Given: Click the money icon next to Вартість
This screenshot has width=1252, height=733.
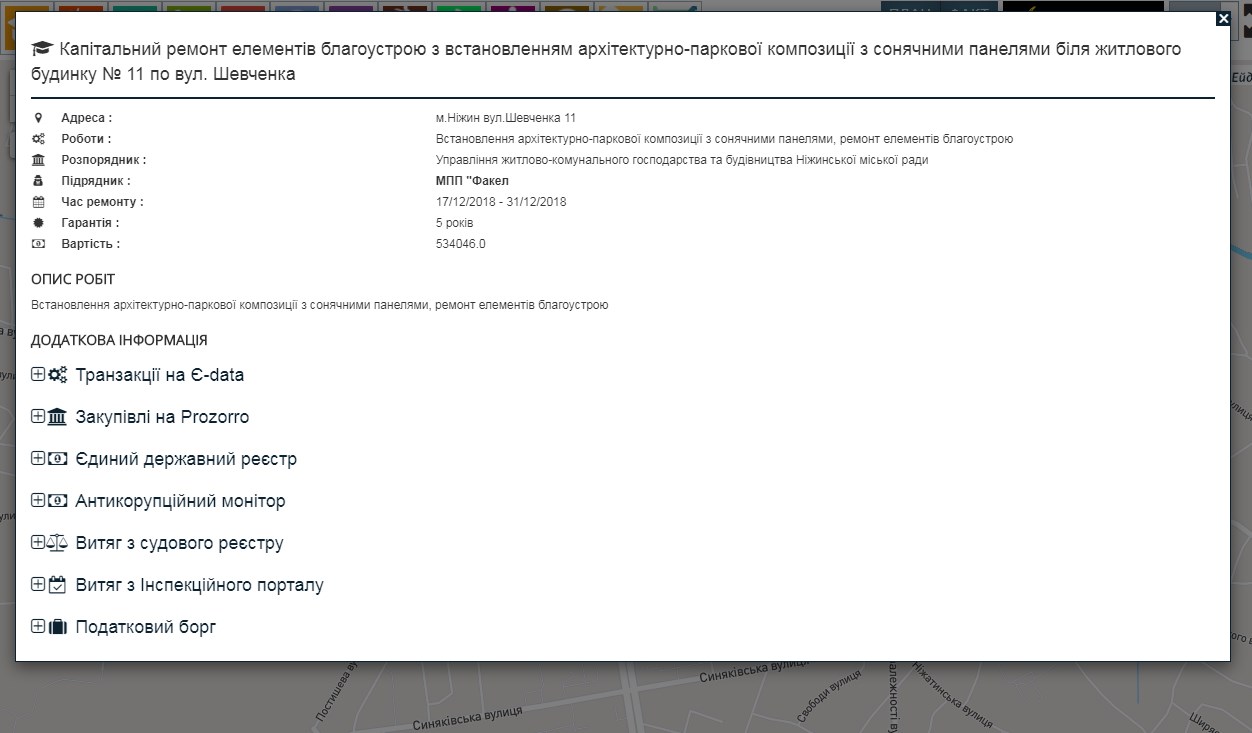Looking at the screenshot, I should click(x=38, y=244).
